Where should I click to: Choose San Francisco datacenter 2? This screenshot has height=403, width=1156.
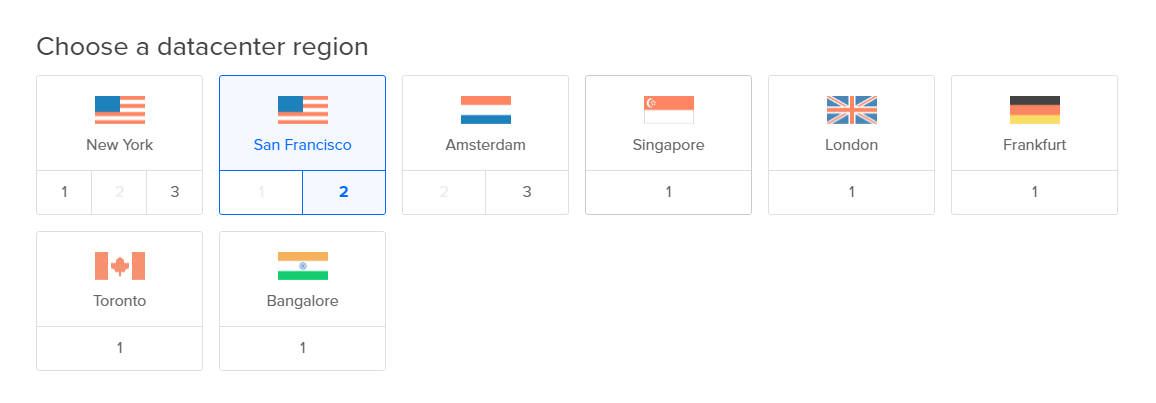point(344,192)
